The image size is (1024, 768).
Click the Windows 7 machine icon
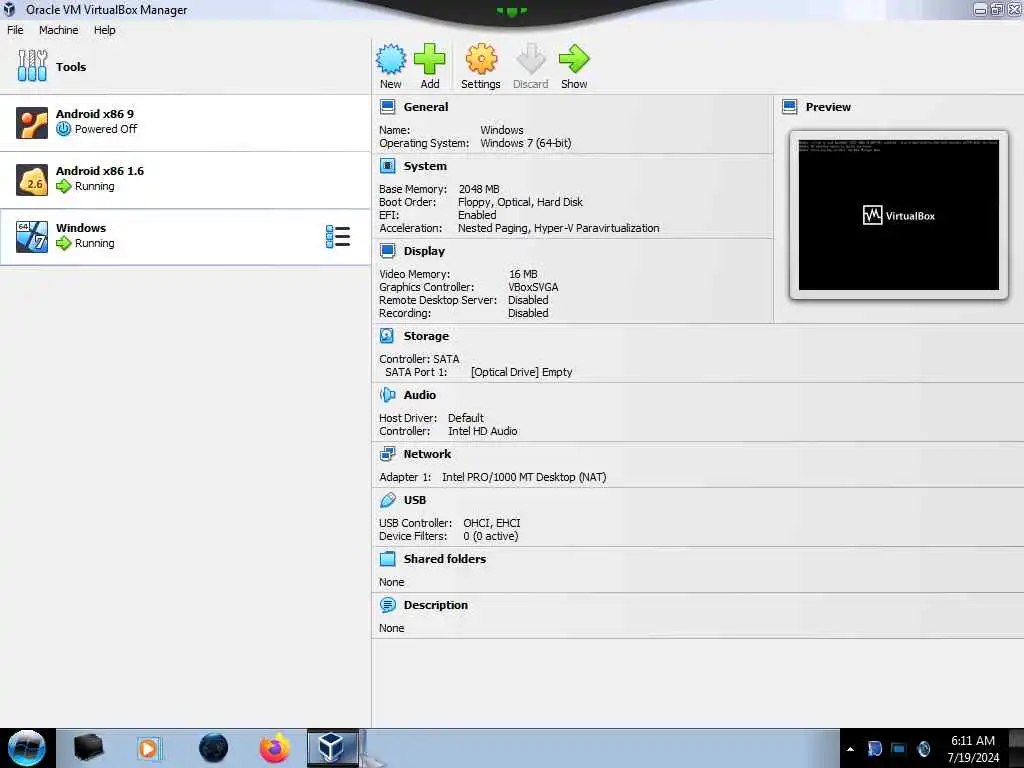[32, 237]
